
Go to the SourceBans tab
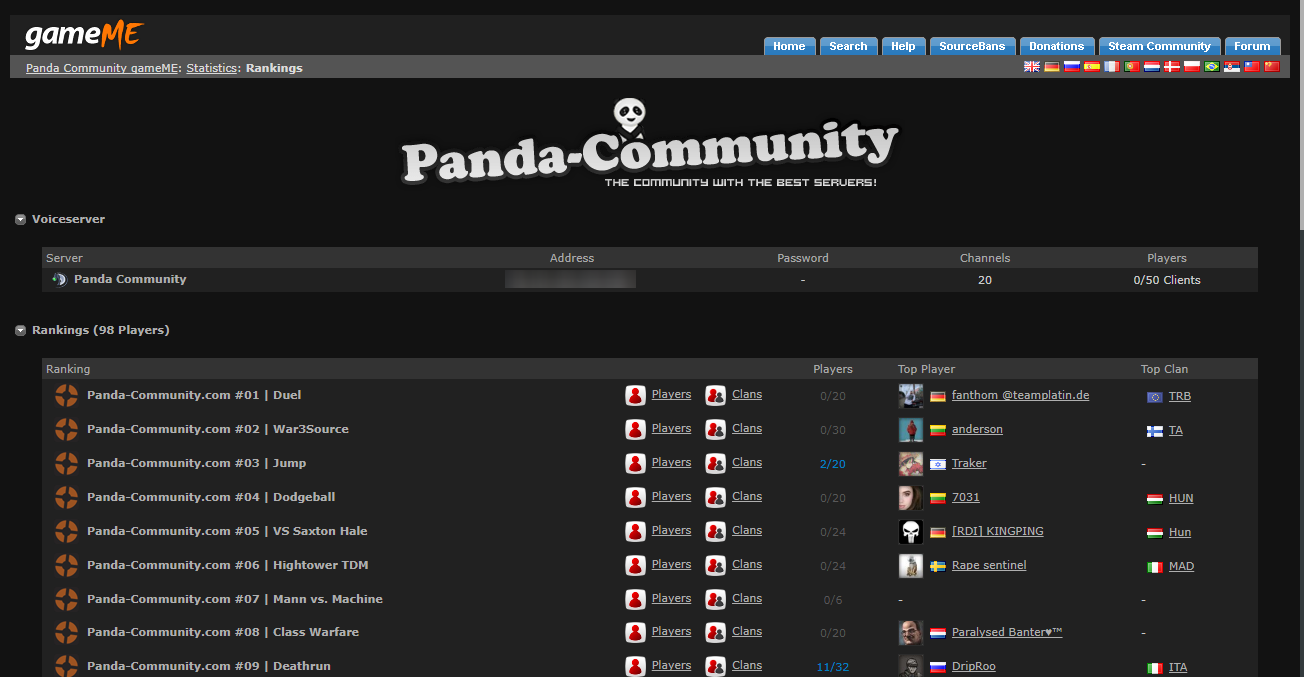pyautogui.click(x=972, y=45)
